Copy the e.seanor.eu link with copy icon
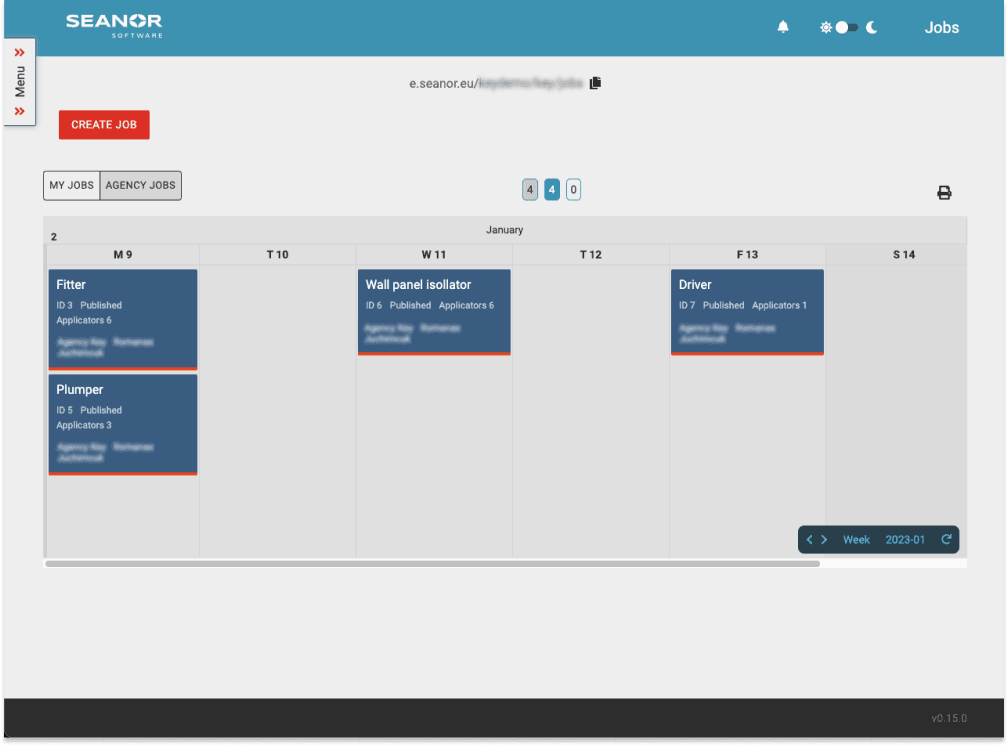The height and width of the screenshot is (746, 1008). tap(595, 83)
